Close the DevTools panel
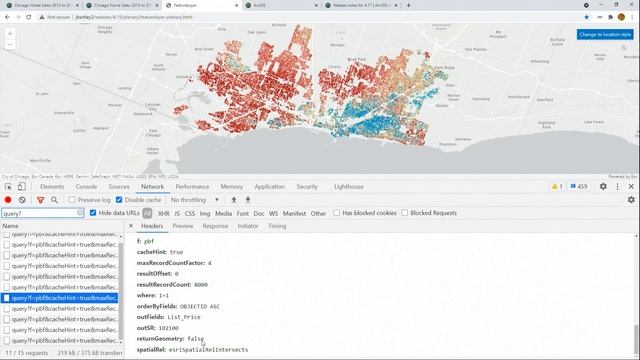Viewport: 640px width, 360px height. (x=631, y=187)
